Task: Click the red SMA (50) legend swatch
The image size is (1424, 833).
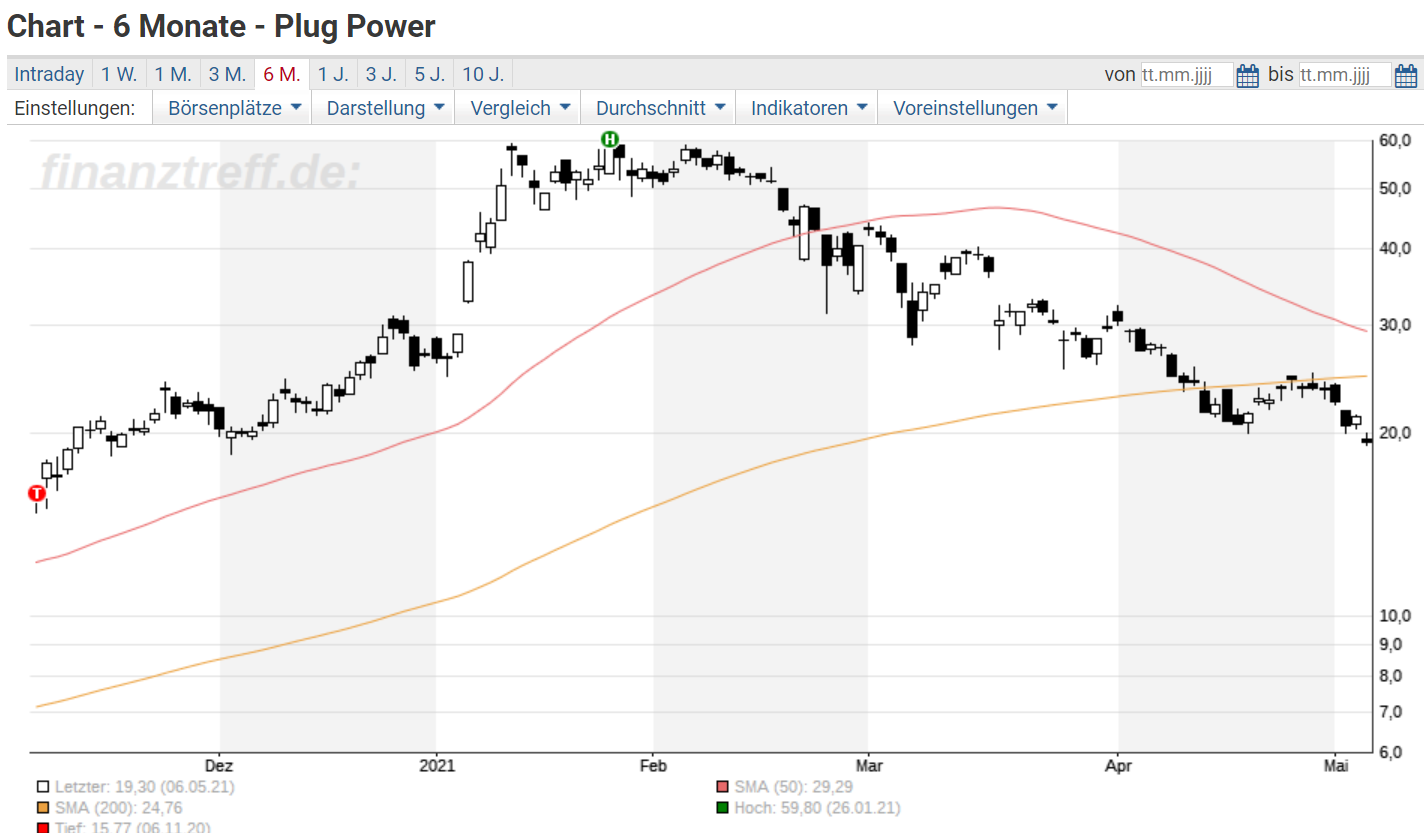Action: tap(722, 787)
